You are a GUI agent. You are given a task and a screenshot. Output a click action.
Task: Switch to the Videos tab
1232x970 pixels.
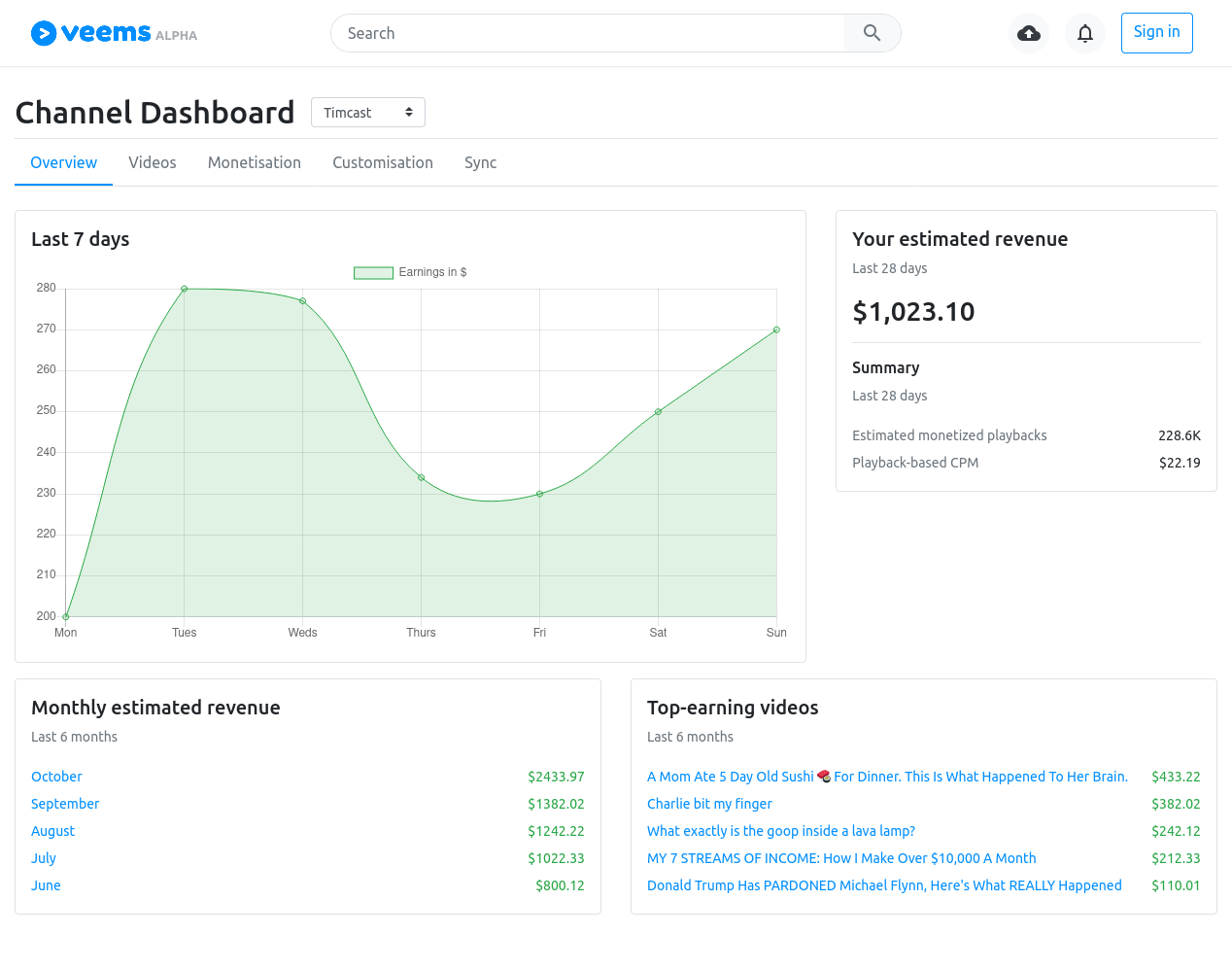pyautogui.click(x=153, y=162)
